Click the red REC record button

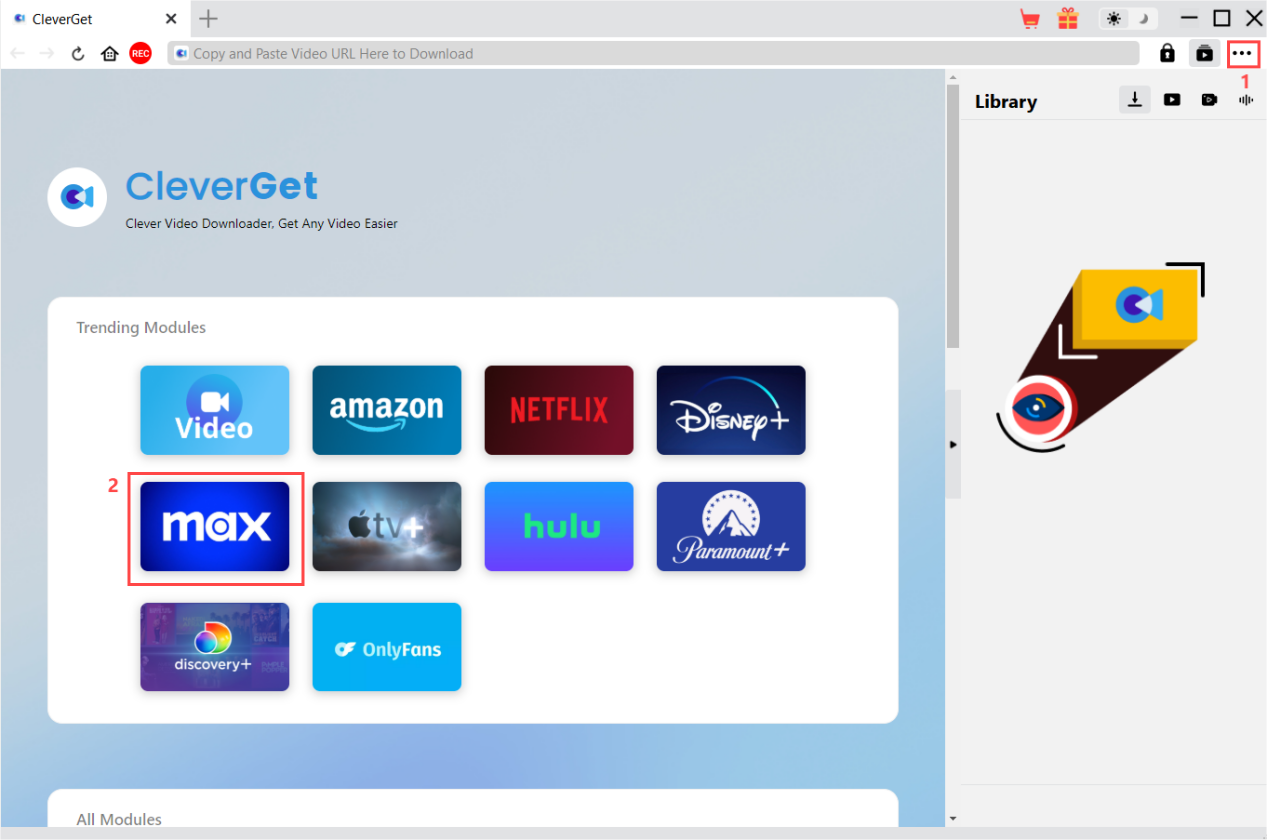140,54
